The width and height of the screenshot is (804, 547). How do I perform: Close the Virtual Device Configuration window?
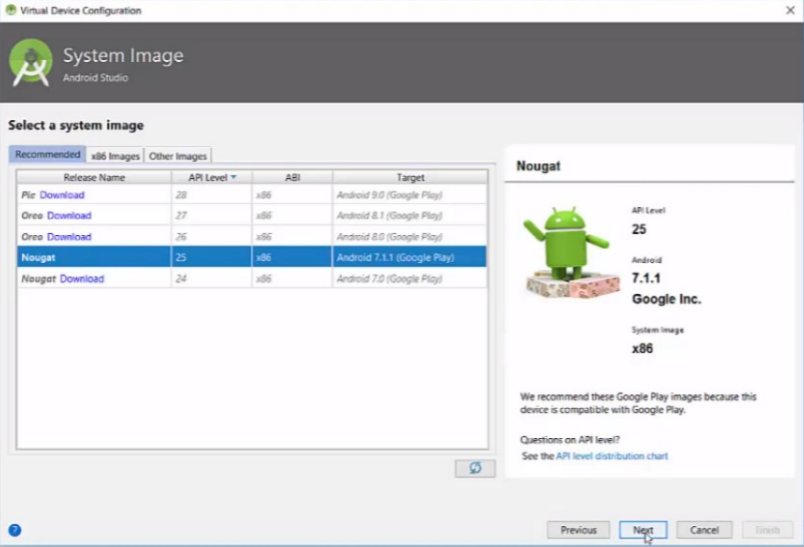click(790, 10)
